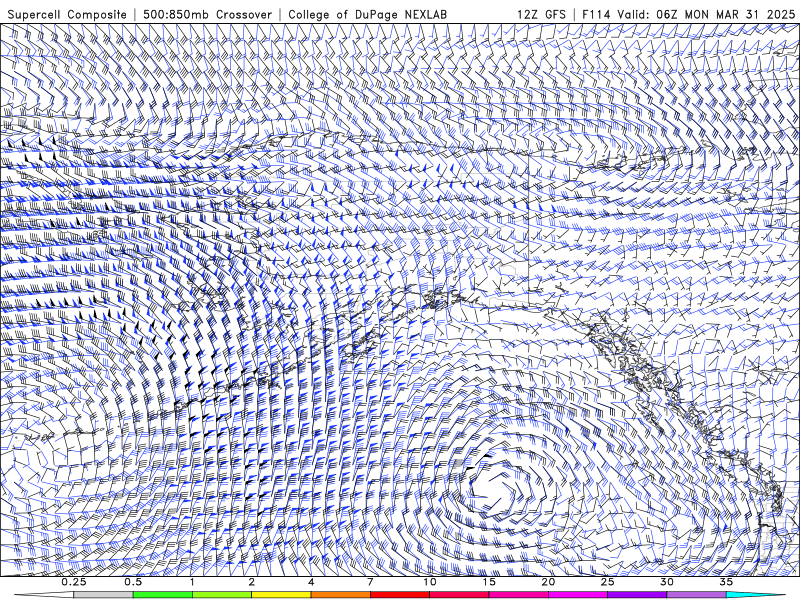Click the legend label 1
Viewport: 800px width, 600px height.
coord(192,582)
